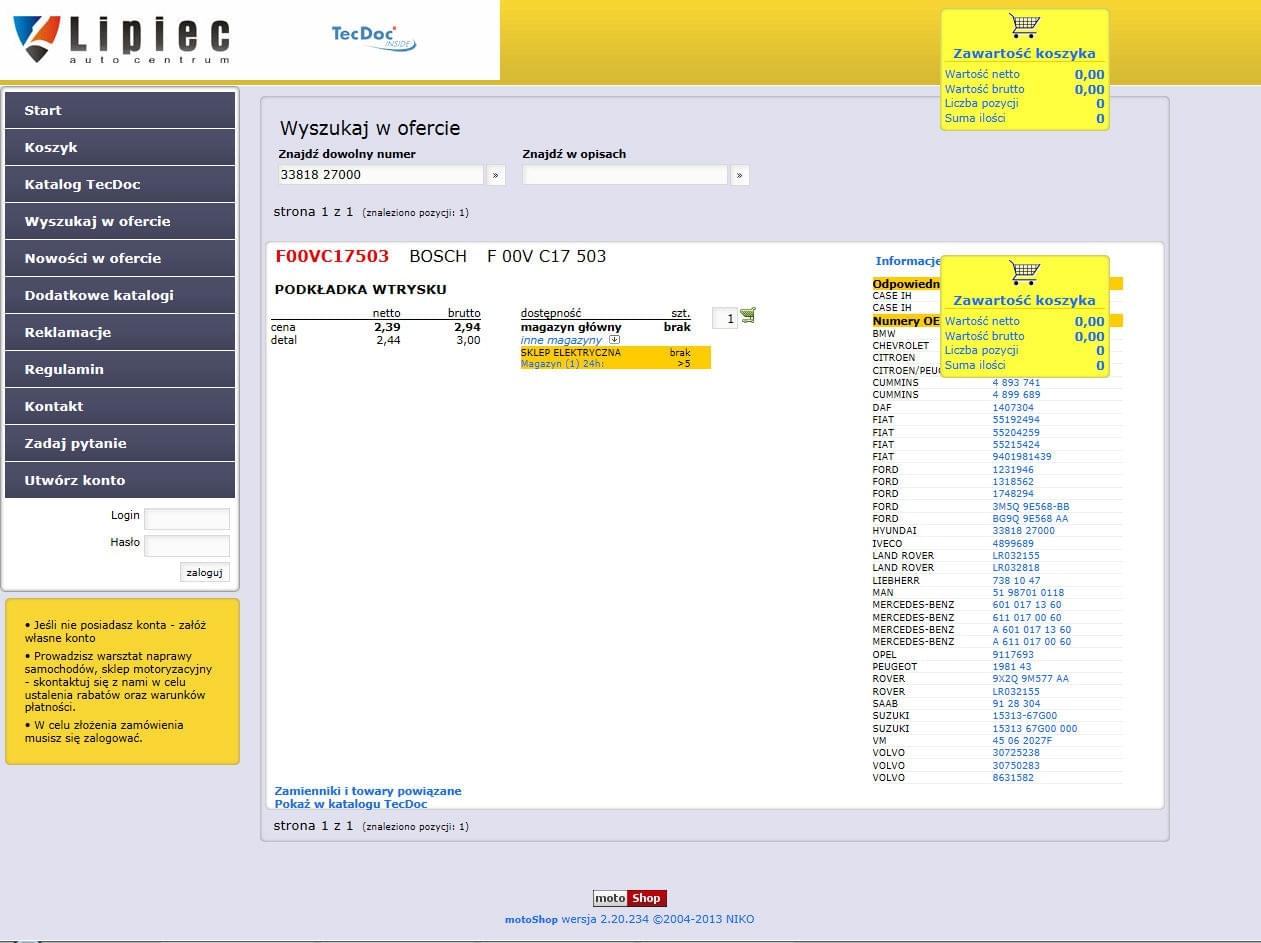
Task: Click Ford OE number 1231946
Action: pos(1013,469)
